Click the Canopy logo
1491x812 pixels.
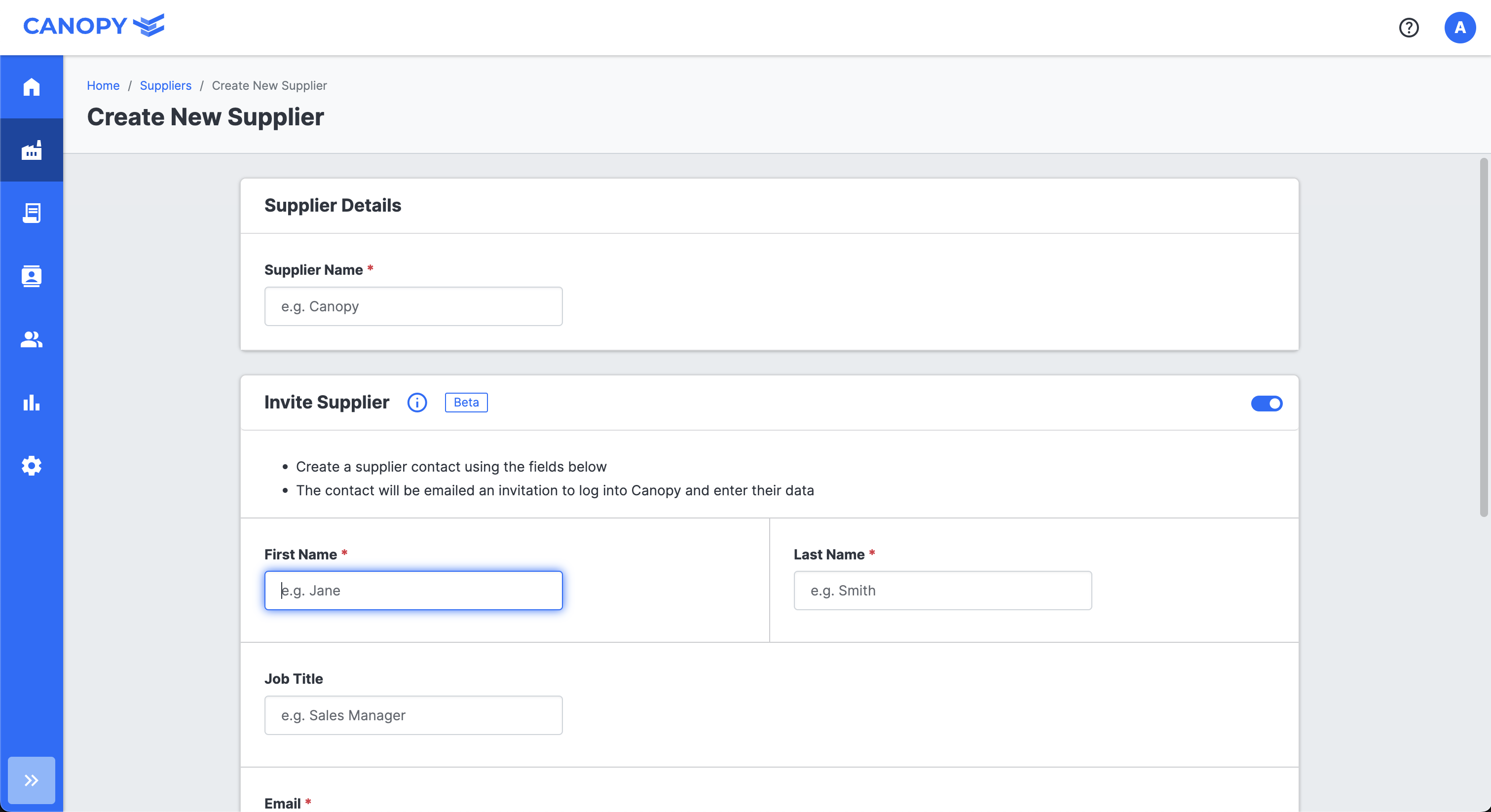[x=94, y=26]
